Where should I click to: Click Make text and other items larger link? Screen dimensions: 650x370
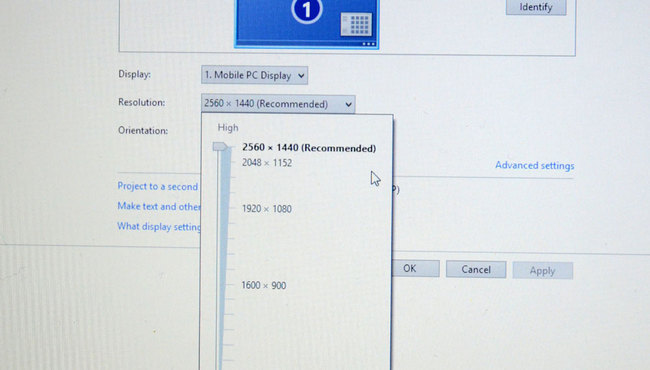pyautogui.click(x=159, y=206)
